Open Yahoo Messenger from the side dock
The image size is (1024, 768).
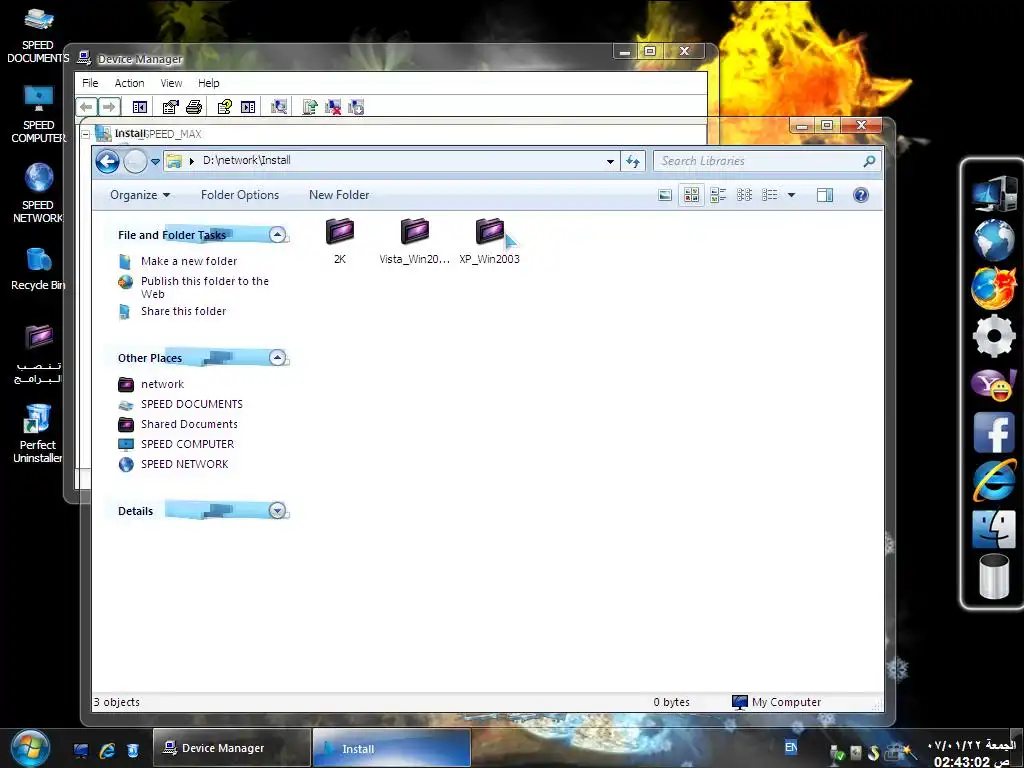(994, 384)
